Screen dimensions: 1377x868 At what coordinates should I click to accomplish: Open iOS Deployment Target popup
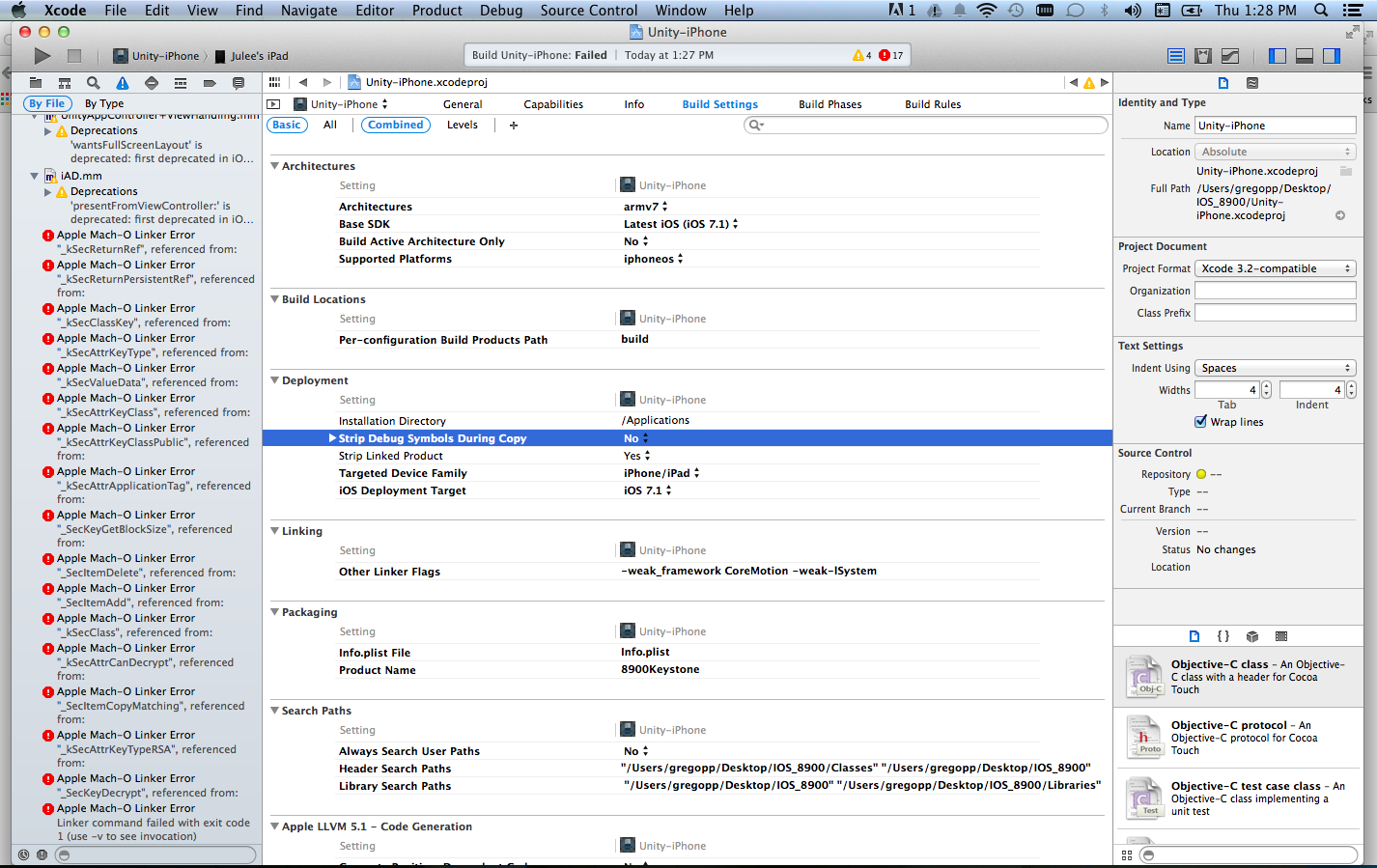point(647,490)
